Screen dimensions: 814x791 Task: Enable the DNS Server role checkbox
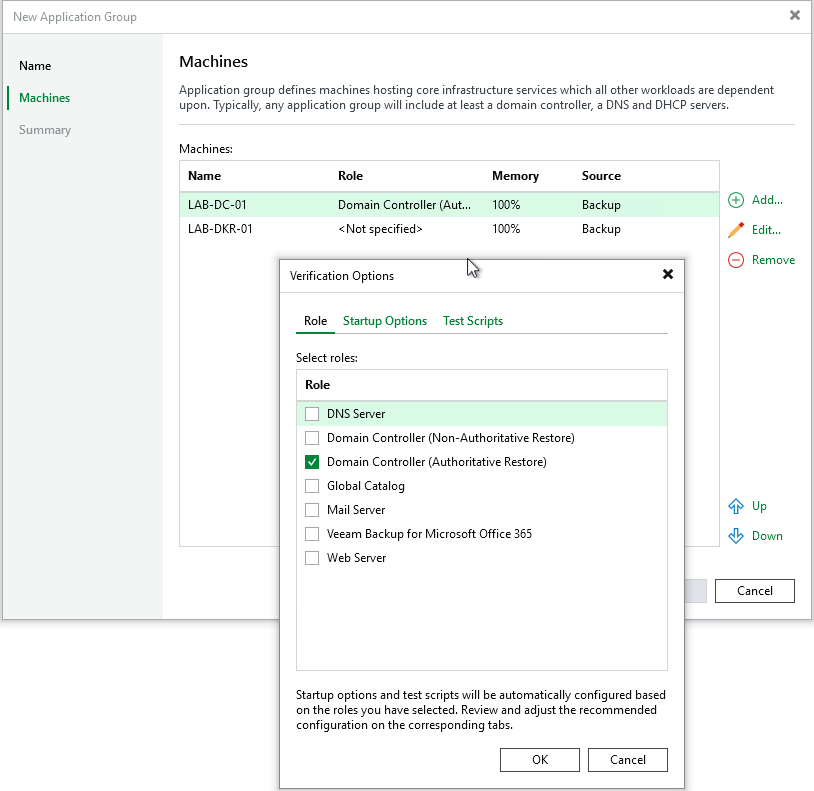point(312,414)
